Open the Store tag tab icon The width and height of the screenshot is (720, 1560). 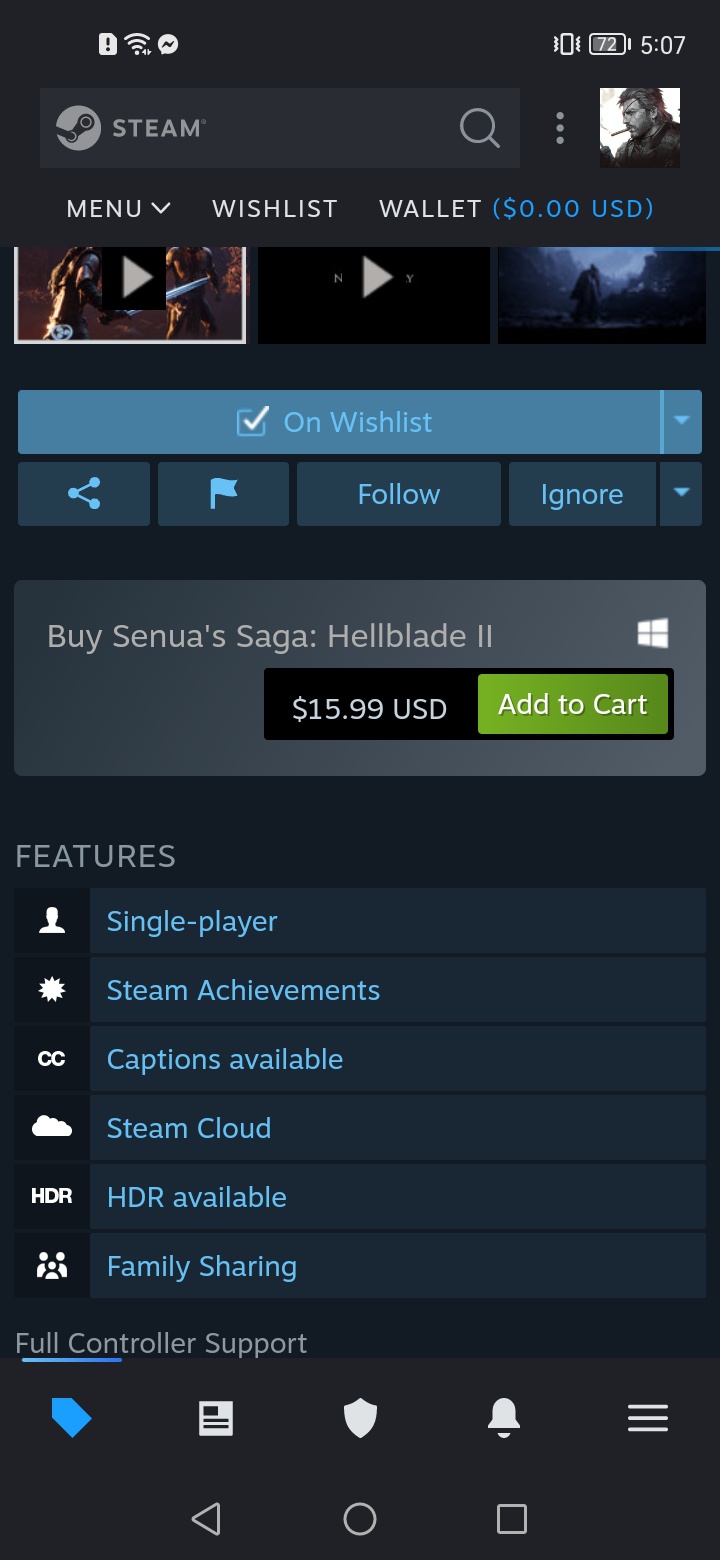(x=71, y=1418)
